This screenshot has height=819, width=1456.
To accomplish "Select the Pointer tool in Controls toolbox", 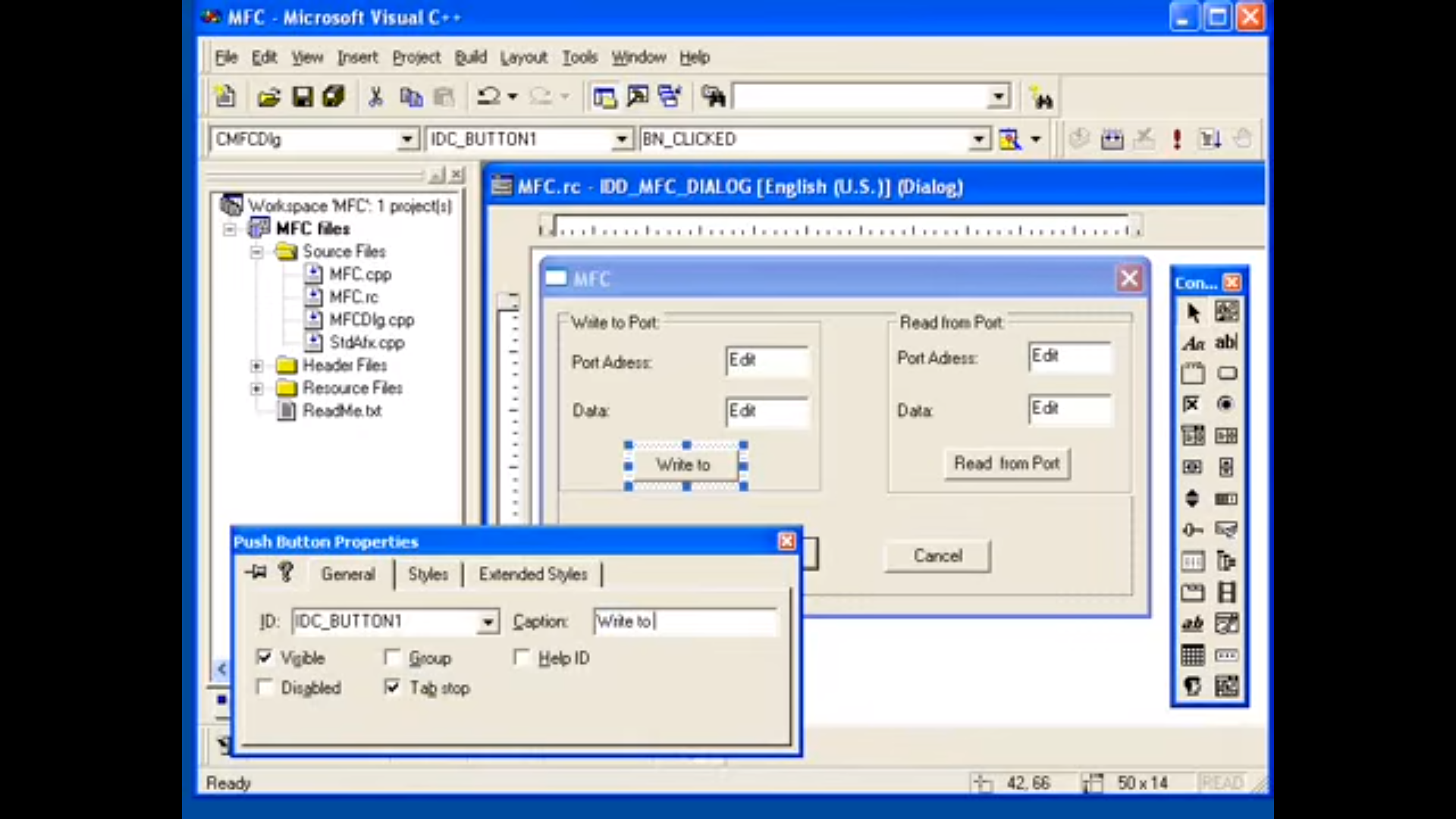I will pyautogui.click(x=1193, y=312).
